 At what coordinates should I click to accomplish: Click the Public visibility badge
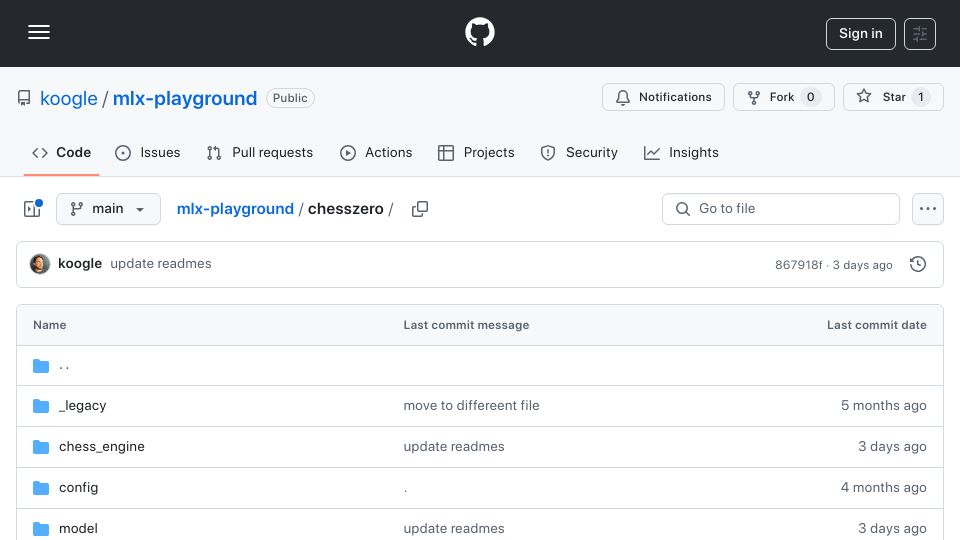click(290, 98)
